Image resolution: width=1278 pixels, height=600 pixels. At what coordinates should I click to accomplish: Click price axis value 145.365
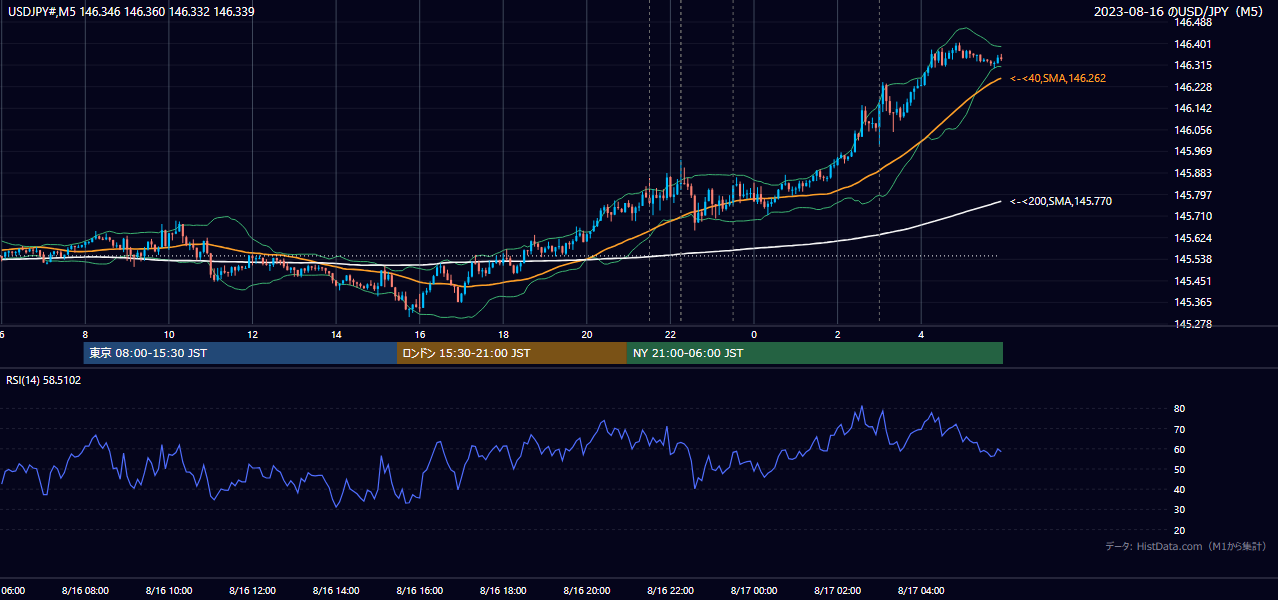[x=1194, y=302]
